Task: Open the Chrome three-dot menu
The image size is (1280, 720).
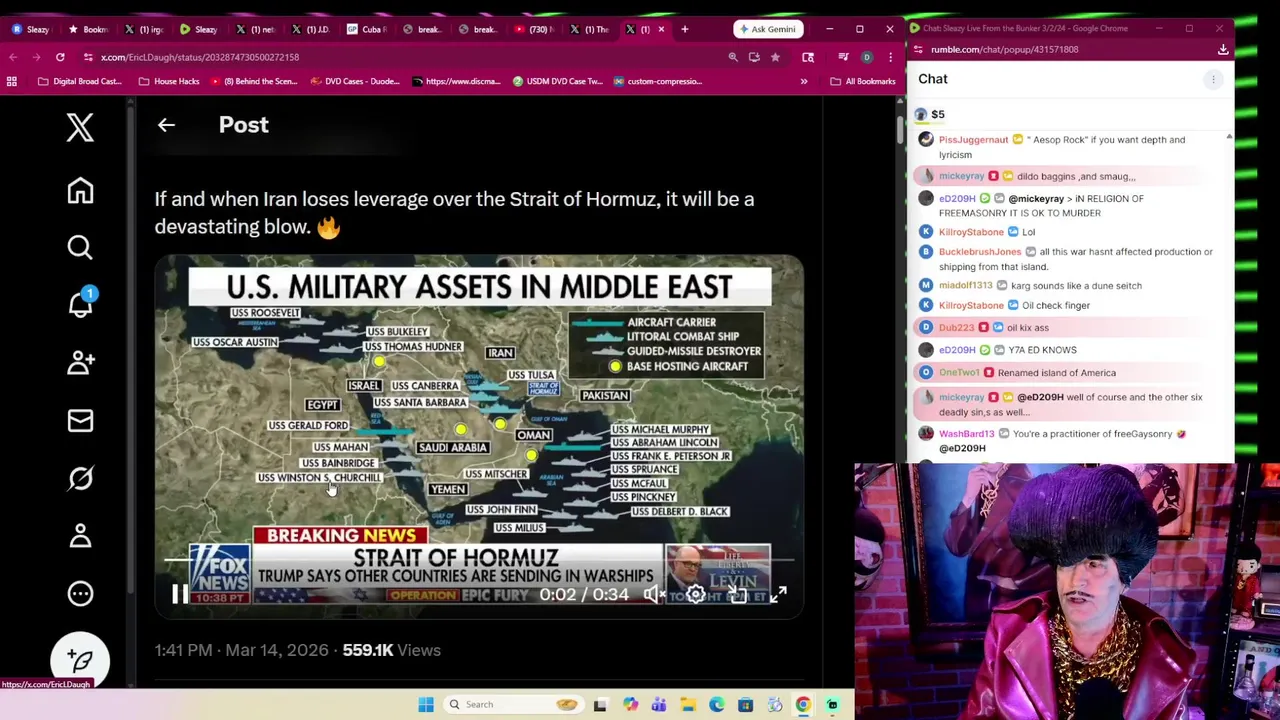Action: 890,57
